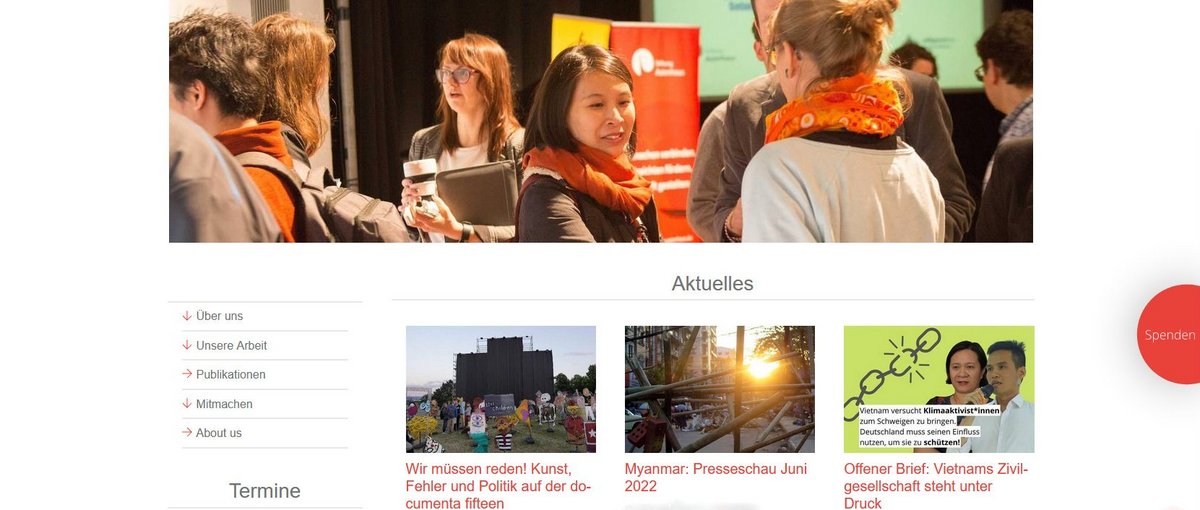Open the Über uns menu item
Viewport: 1200px width, 510px height.
coord(220,316)
